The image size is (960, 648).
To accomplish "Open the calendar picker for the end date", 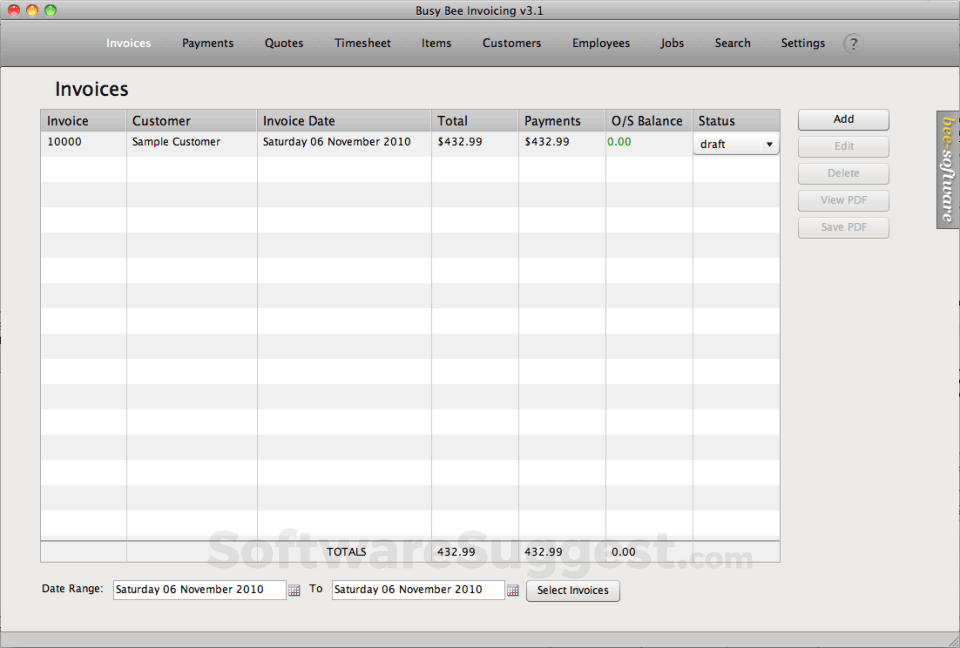I will [513, 589].
